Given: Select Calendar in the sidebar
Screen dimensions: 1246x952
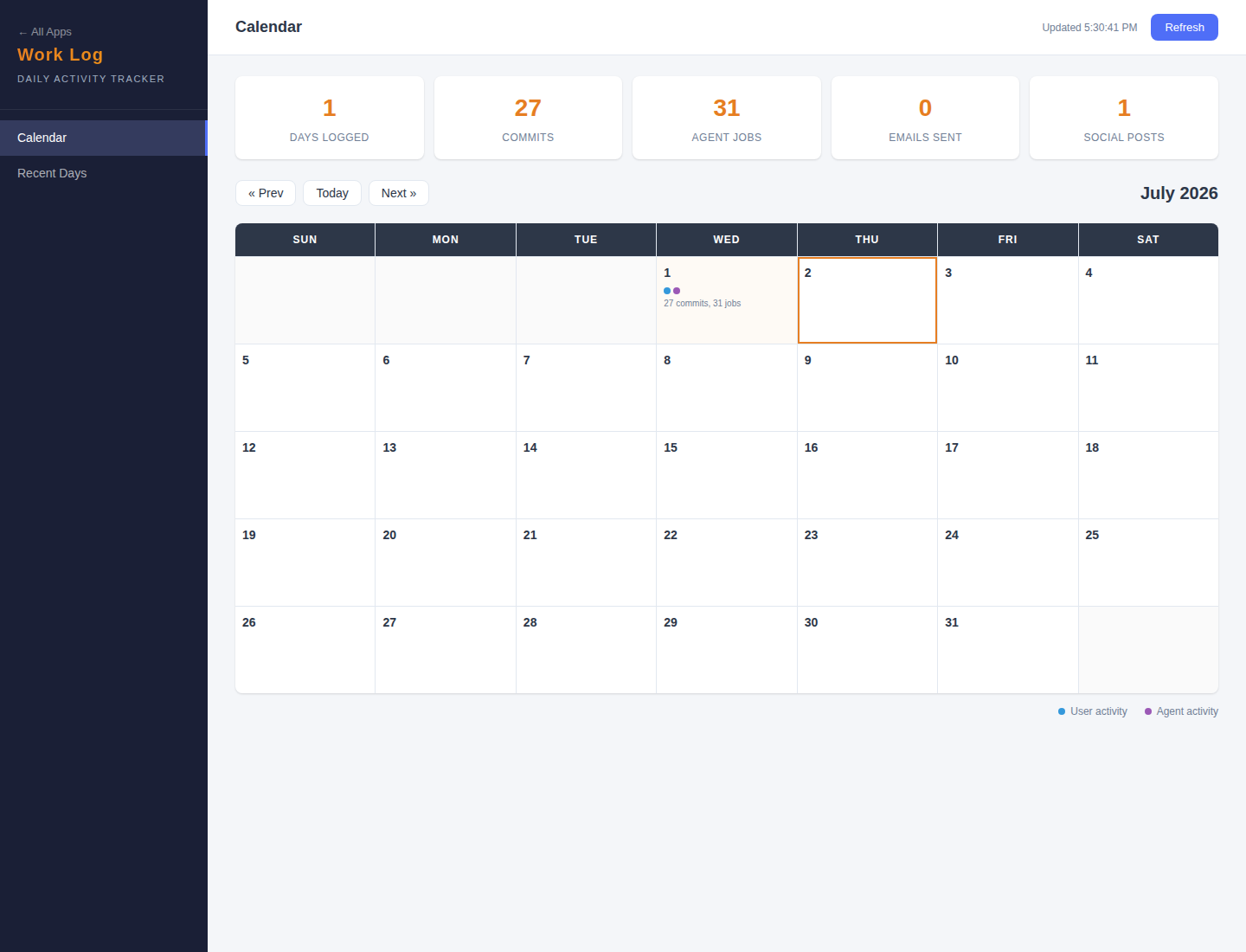Looking at the screenshot, I should tap(104, 138).
